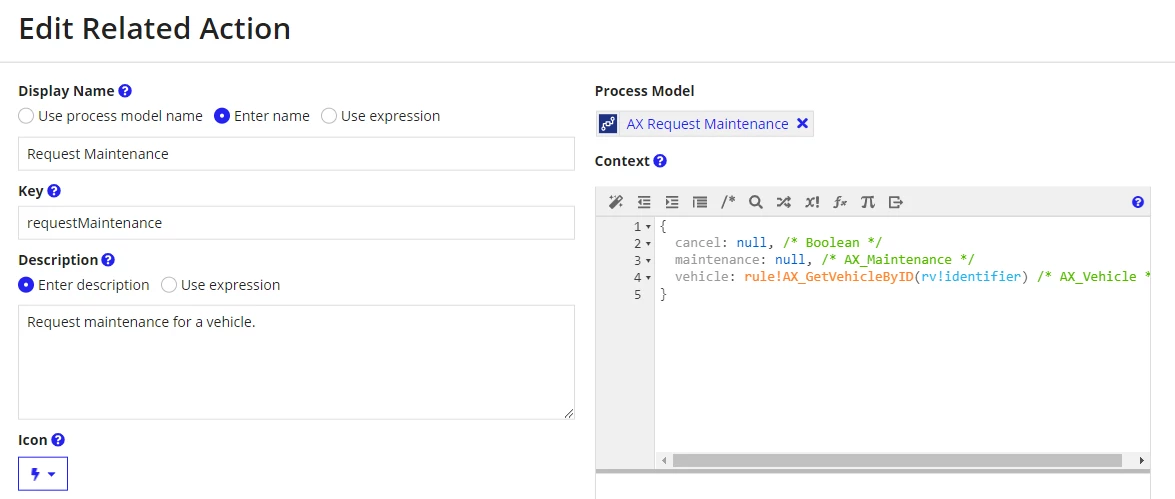Click the Description text area
This screenshot has width=1175, height=499.
[296, 362]
